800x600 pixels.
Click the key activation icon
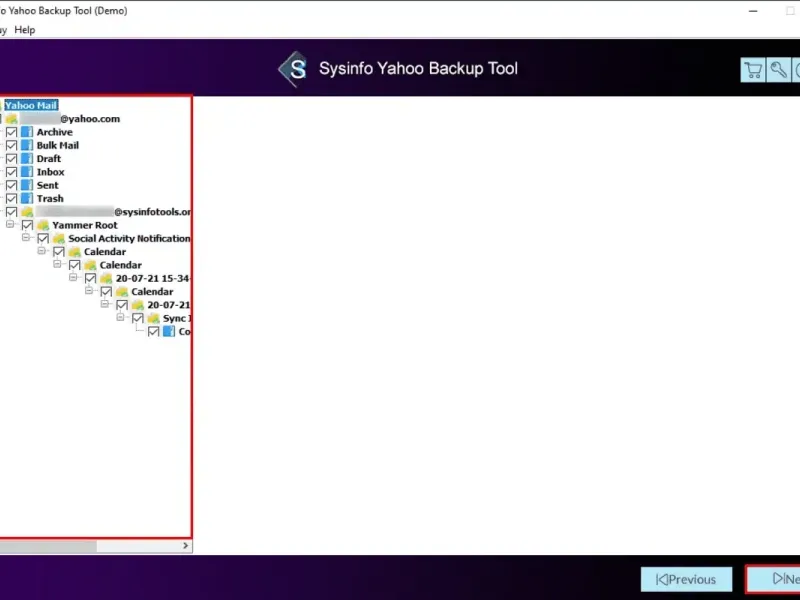point(779,70)
